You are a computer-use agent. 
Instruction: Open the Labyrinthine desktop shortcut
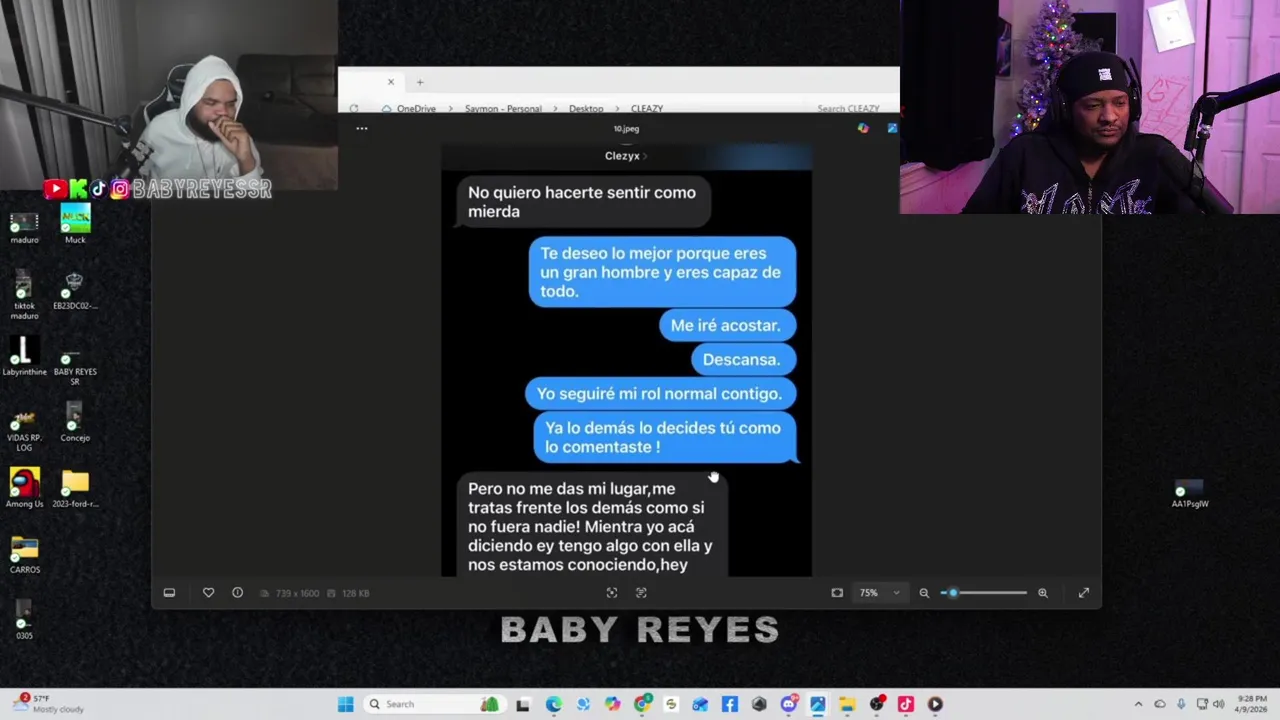[x=24, y=357]
